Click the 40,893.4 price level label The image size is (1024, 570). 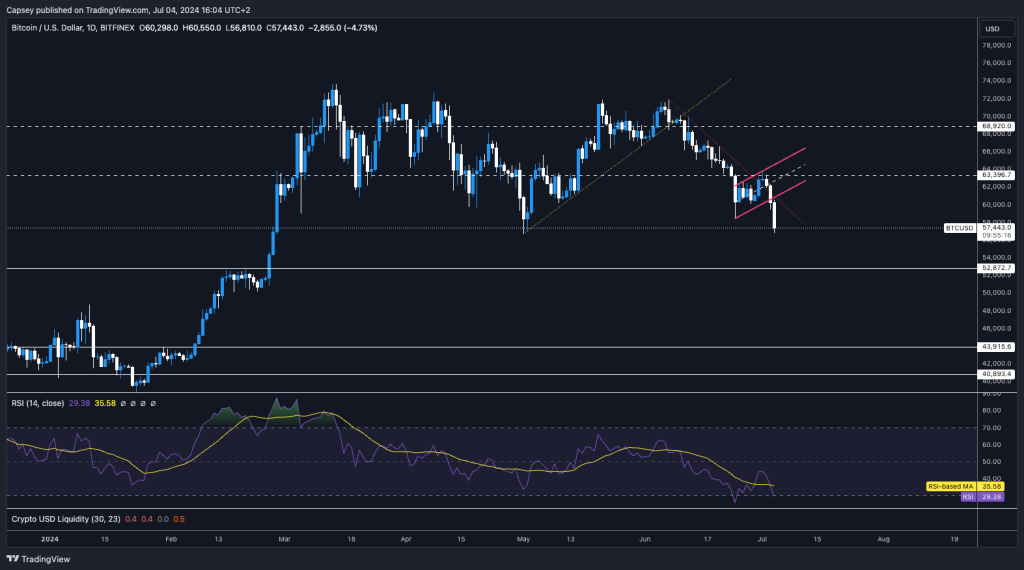point(997,374)
